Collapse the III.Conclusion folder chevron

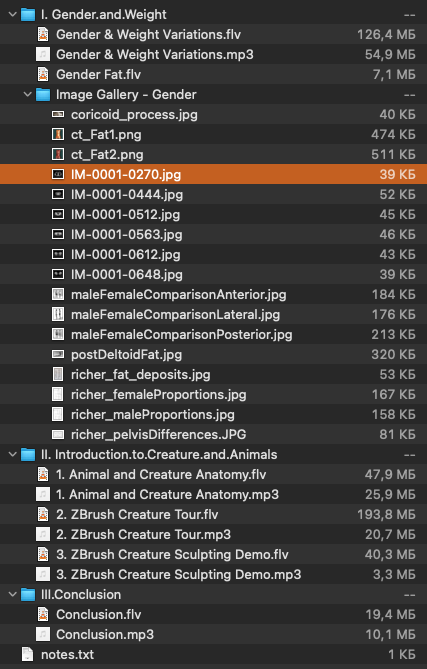point(12,594)
